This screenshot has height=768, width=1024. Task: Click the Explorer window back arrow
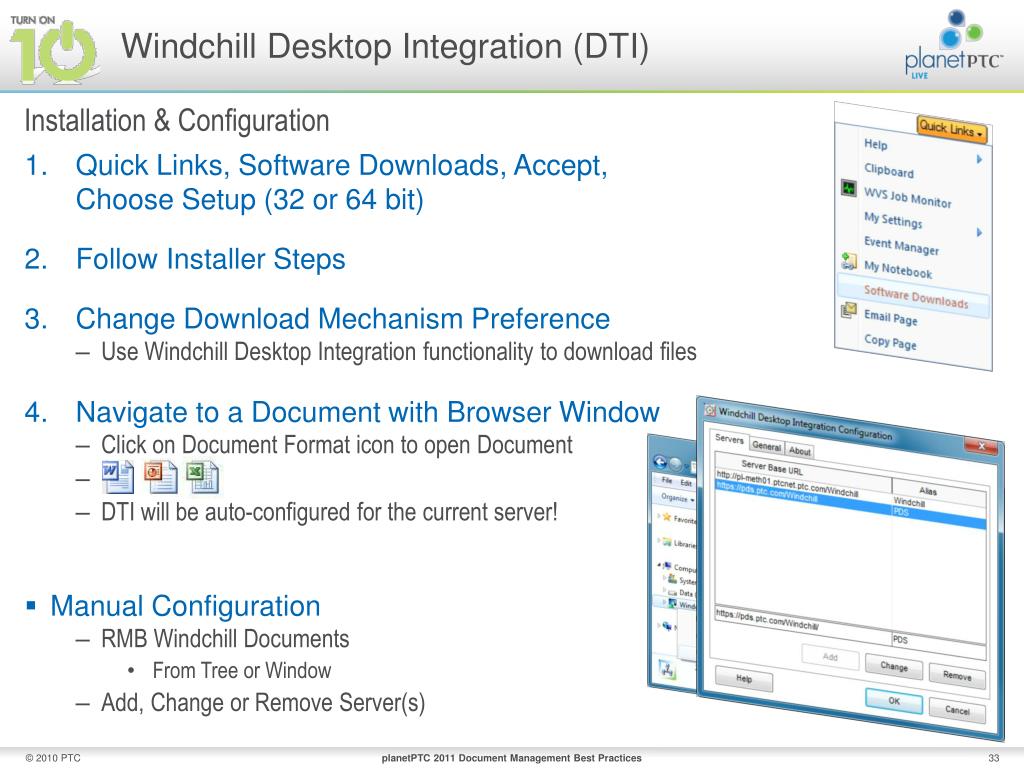(x=660, y=462)
